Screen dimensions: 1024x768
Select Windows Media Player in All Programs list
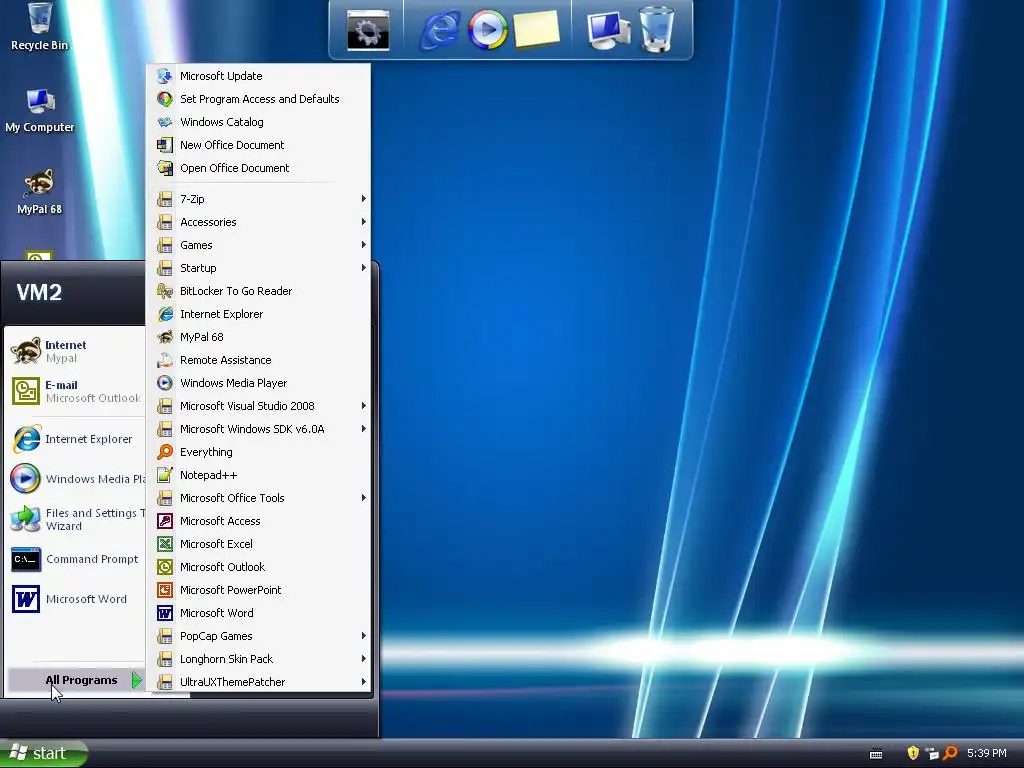coord(259,383)
